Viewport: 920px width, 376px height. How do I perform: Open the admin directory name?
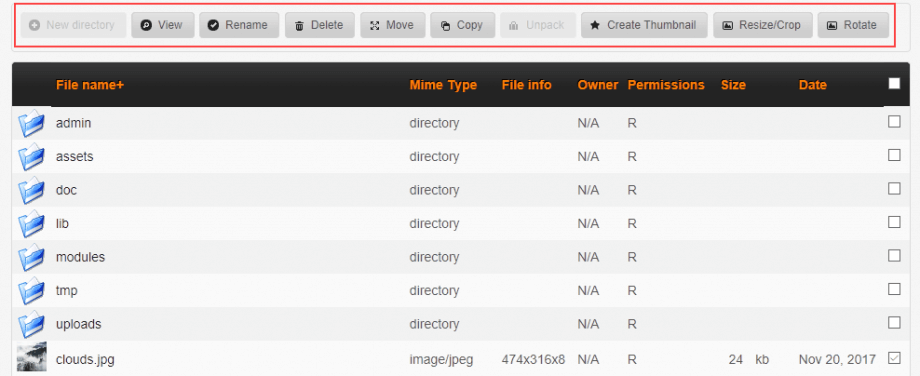pyautogui.click(x=73, y=123)
